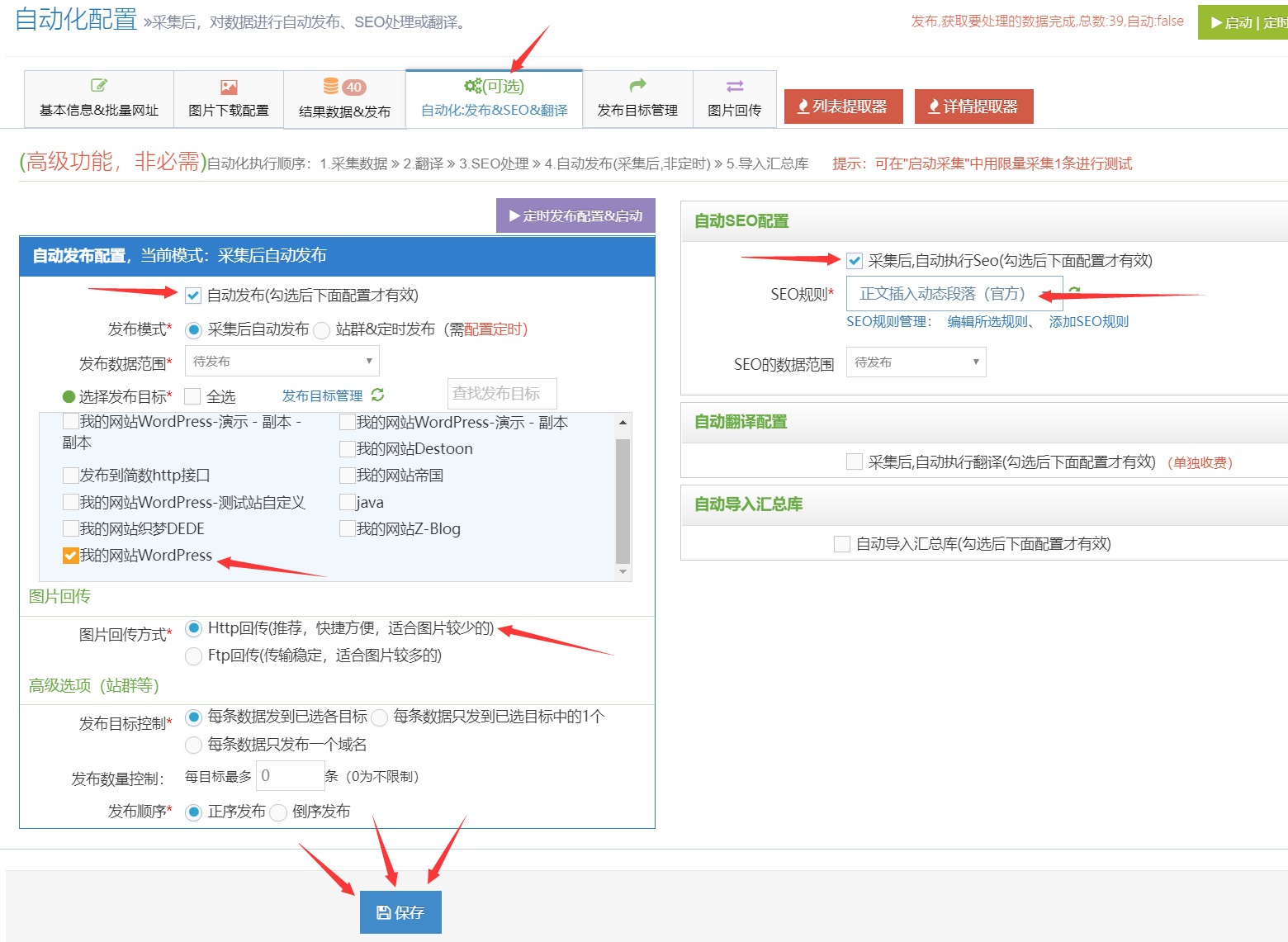Check 我的网站Z-Blog target
Viewport: 1288px width, 942px height.
click(348, 528)
